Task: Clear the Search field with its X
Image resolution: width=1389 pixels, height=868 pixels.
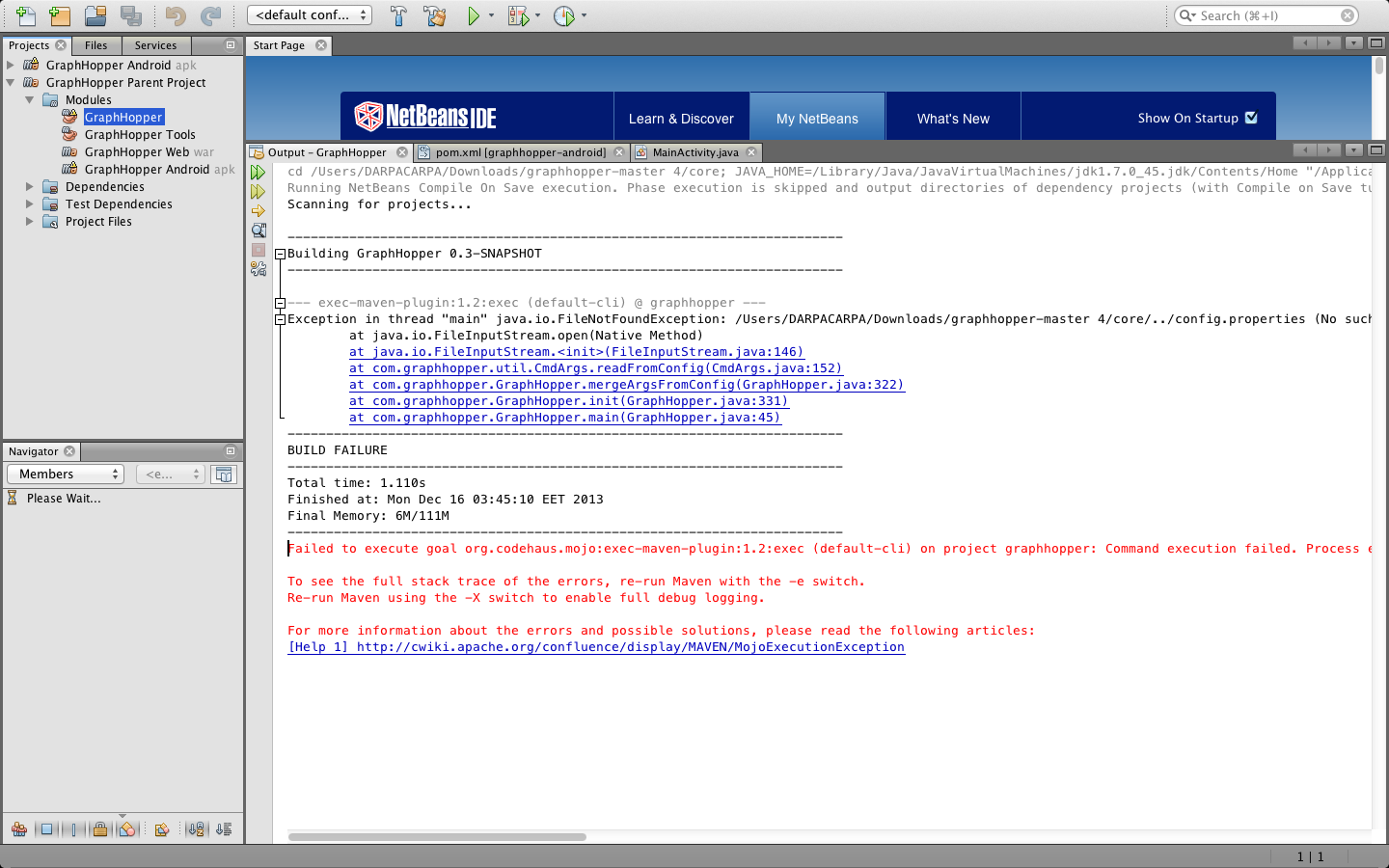Action: 1348,15
